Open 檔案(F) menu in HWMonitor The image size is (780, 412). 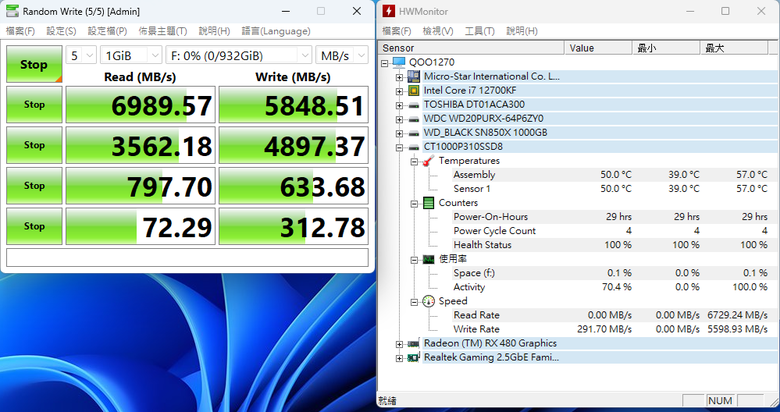click(396, 31)
